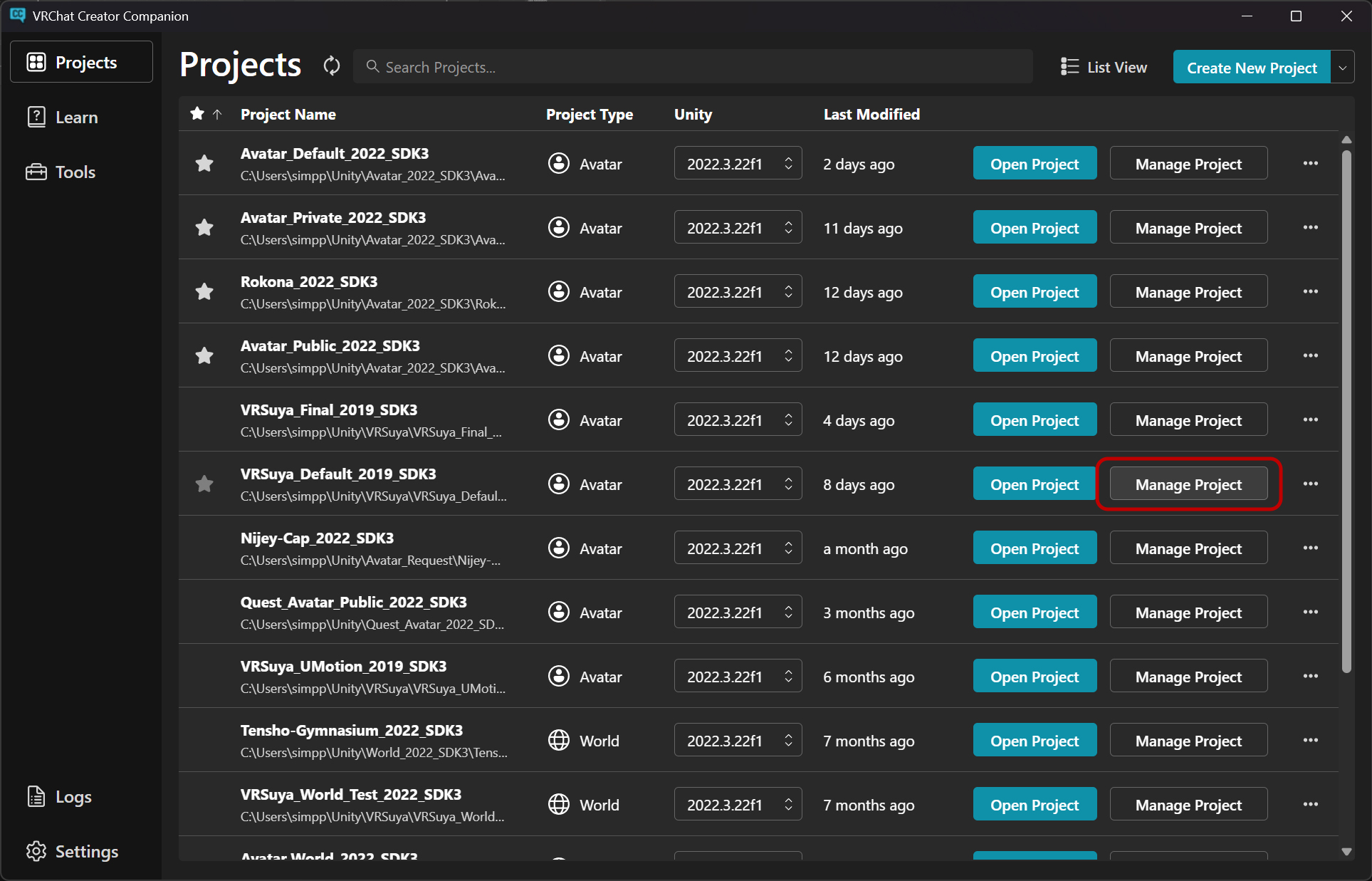Viewport: 1372px width, 881px height.
Task: Click the Avatar type icon for Nijey-Cap_2022_SDK3
Action: pyautogui.click(x=559, y=548)
